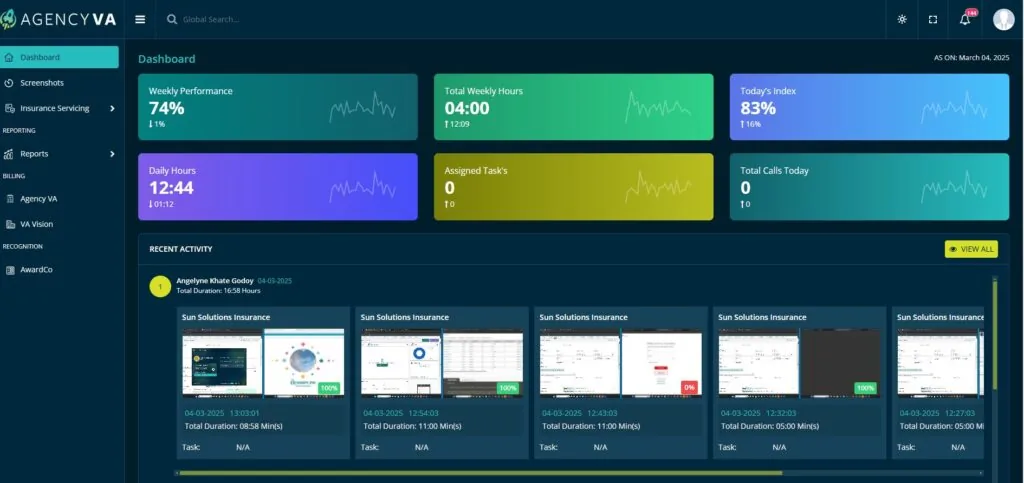Open the Dashboard menu item
The image size is (1024, 483).
pyautogui.click(x=59, y=57)
